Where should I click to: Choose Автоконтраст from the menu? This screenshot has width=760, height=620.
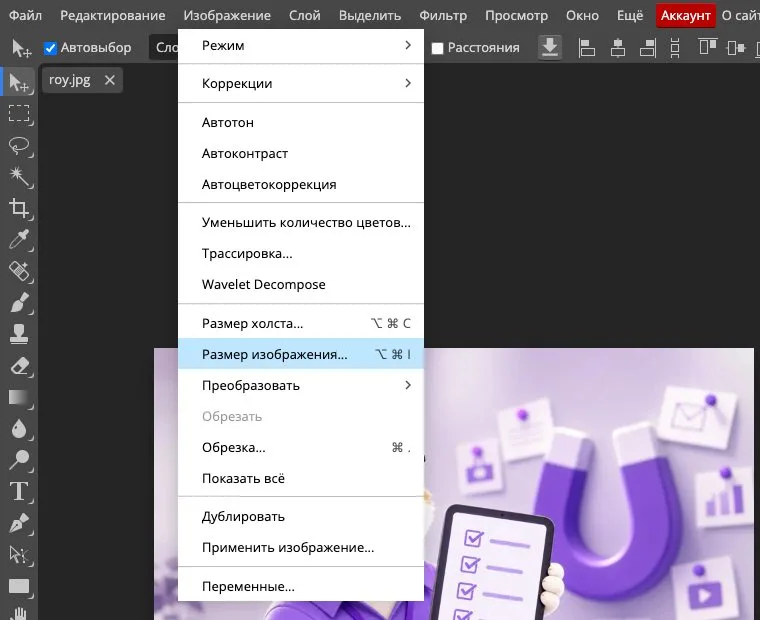coord(301,154)
